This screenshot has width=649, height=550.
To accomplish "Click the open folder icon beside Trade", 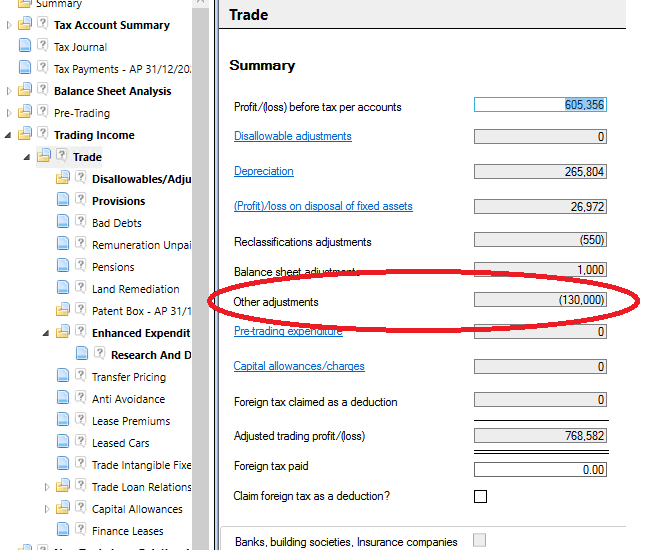I will pyautogui.click(x=43, y=155).
